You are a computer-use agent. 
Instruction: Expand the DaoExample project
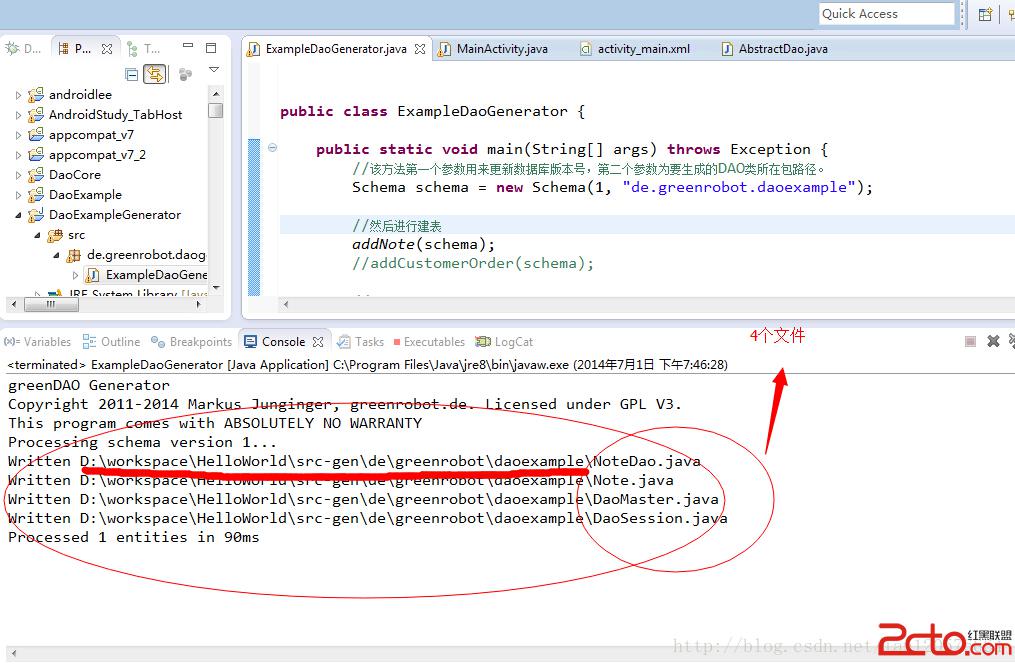(18, 195)
